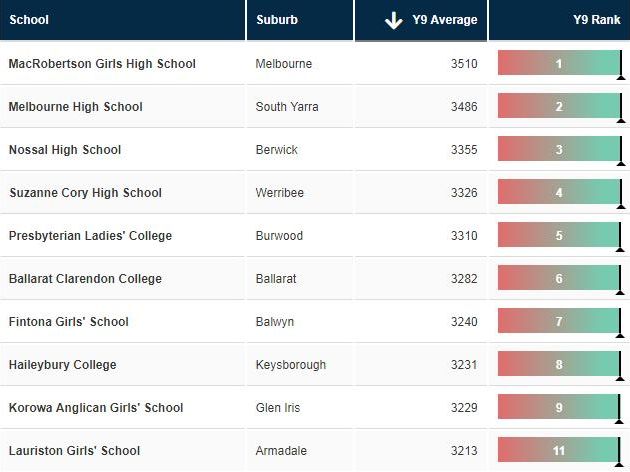This screenshot has width=630, height=472.
Task: Open Lauriston Girls' School entry
Action: pyautogui.click(x=74, y=450)
